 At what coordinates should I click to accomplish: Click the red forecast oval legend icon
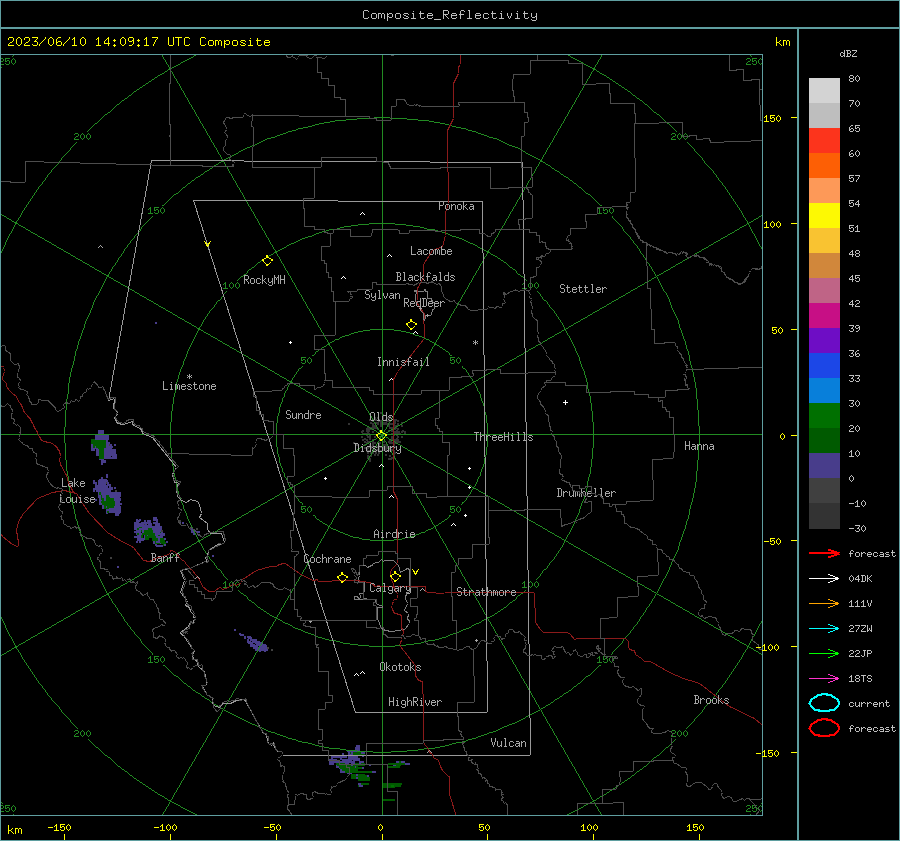click(x=824, y=728)
